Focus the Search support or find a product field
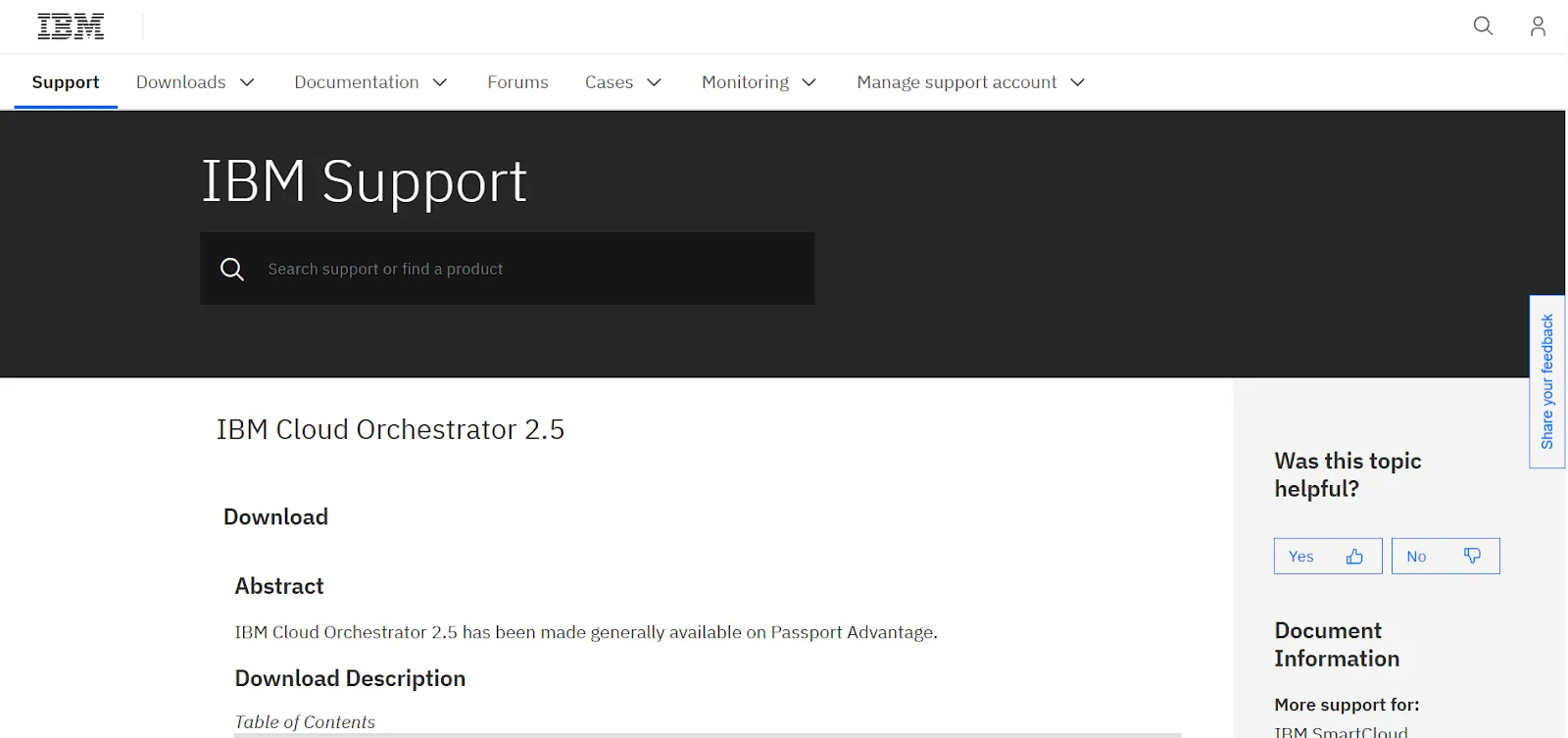 click(508, 269)
